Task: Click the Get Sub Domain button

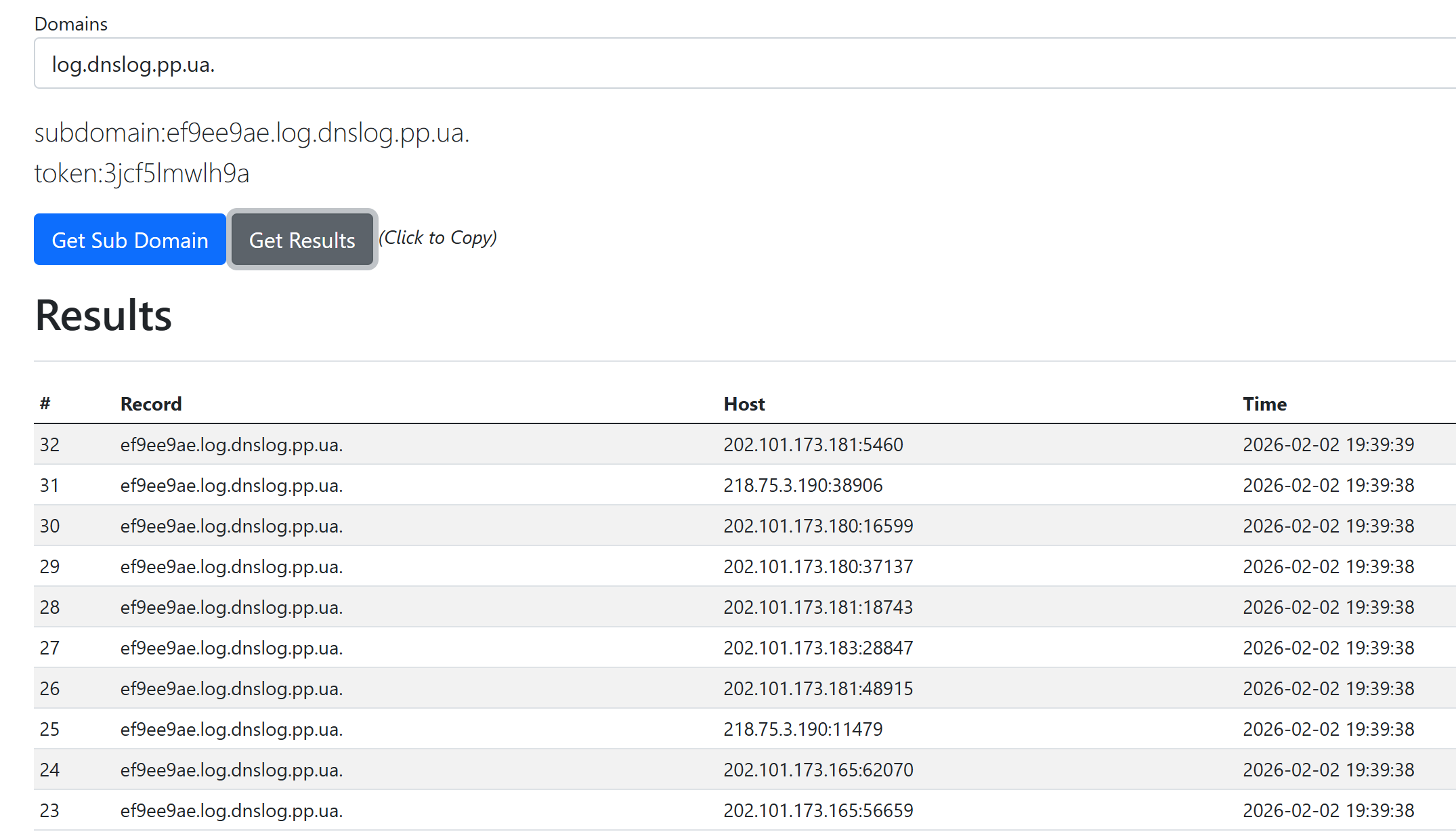Action: (x=129, y=240)
